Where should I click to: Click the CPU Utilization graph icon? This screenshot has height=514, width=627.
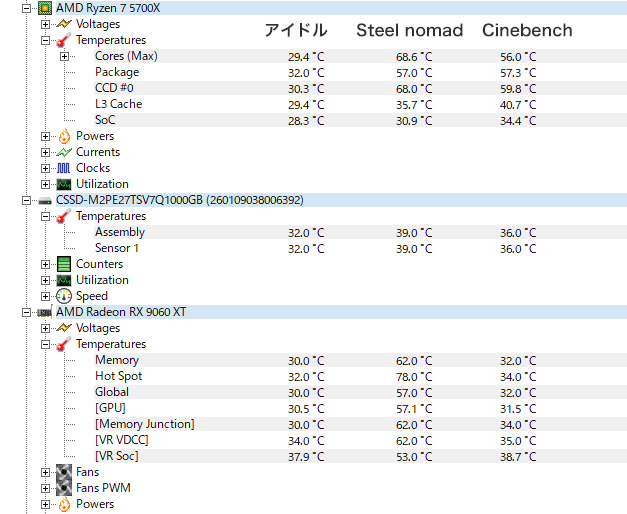coord(64,184)
